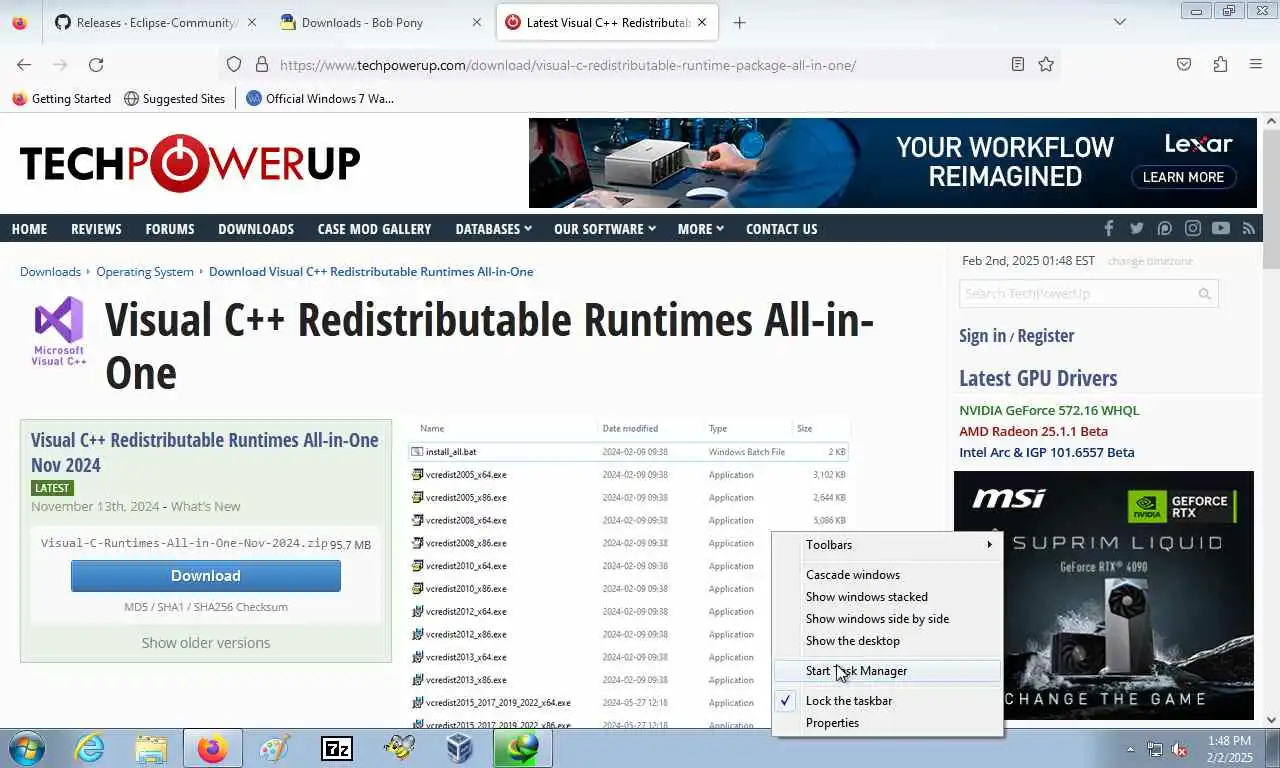Expand Toolbars submenu in context menu
Image resolution: width=1280 pixels, height=768 pixels.
point(888,545)
